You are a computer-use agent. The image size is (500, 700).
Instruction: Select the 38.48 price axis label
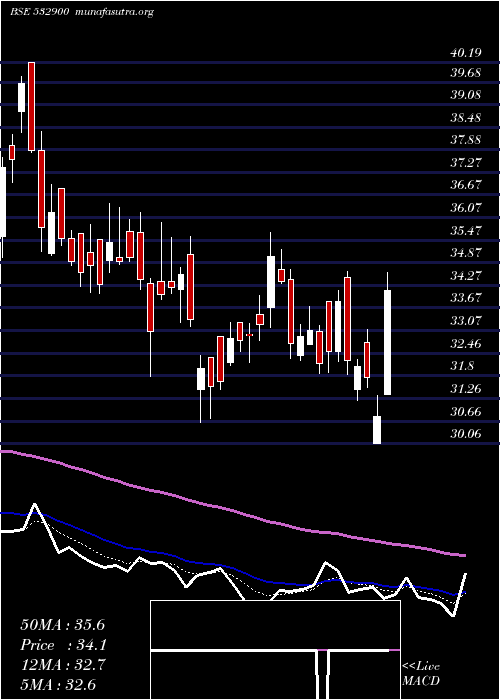point(466,118)
